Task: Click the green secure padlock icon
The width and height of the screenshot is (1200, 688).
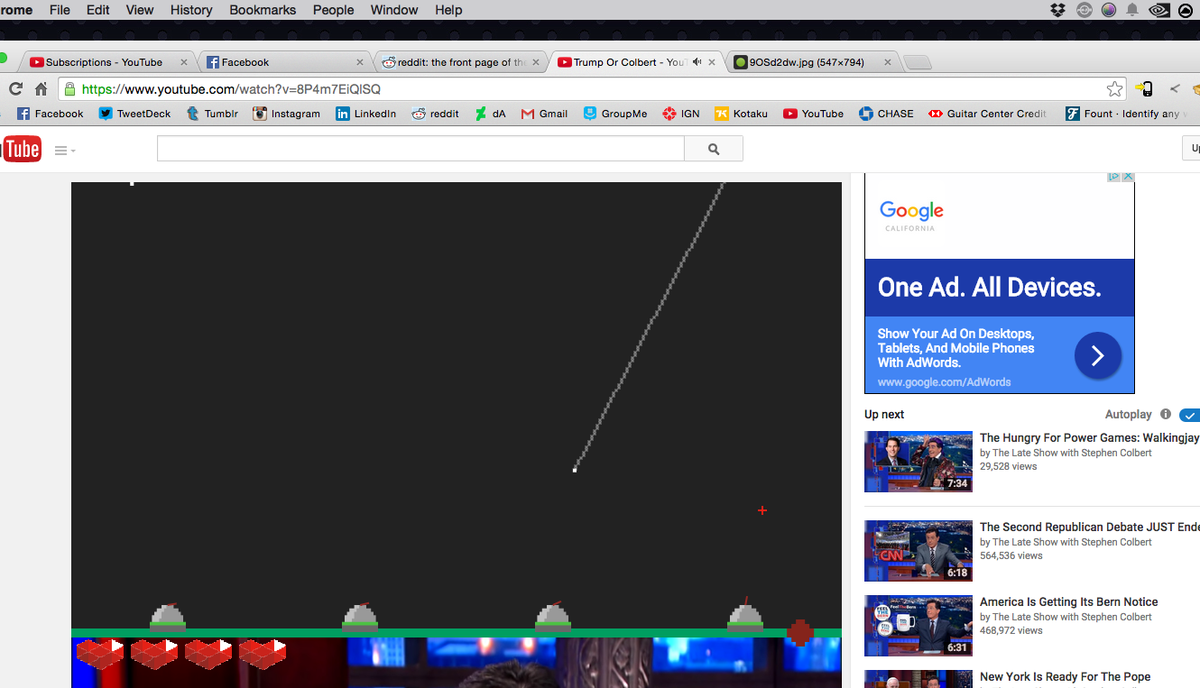Action: 70,89
